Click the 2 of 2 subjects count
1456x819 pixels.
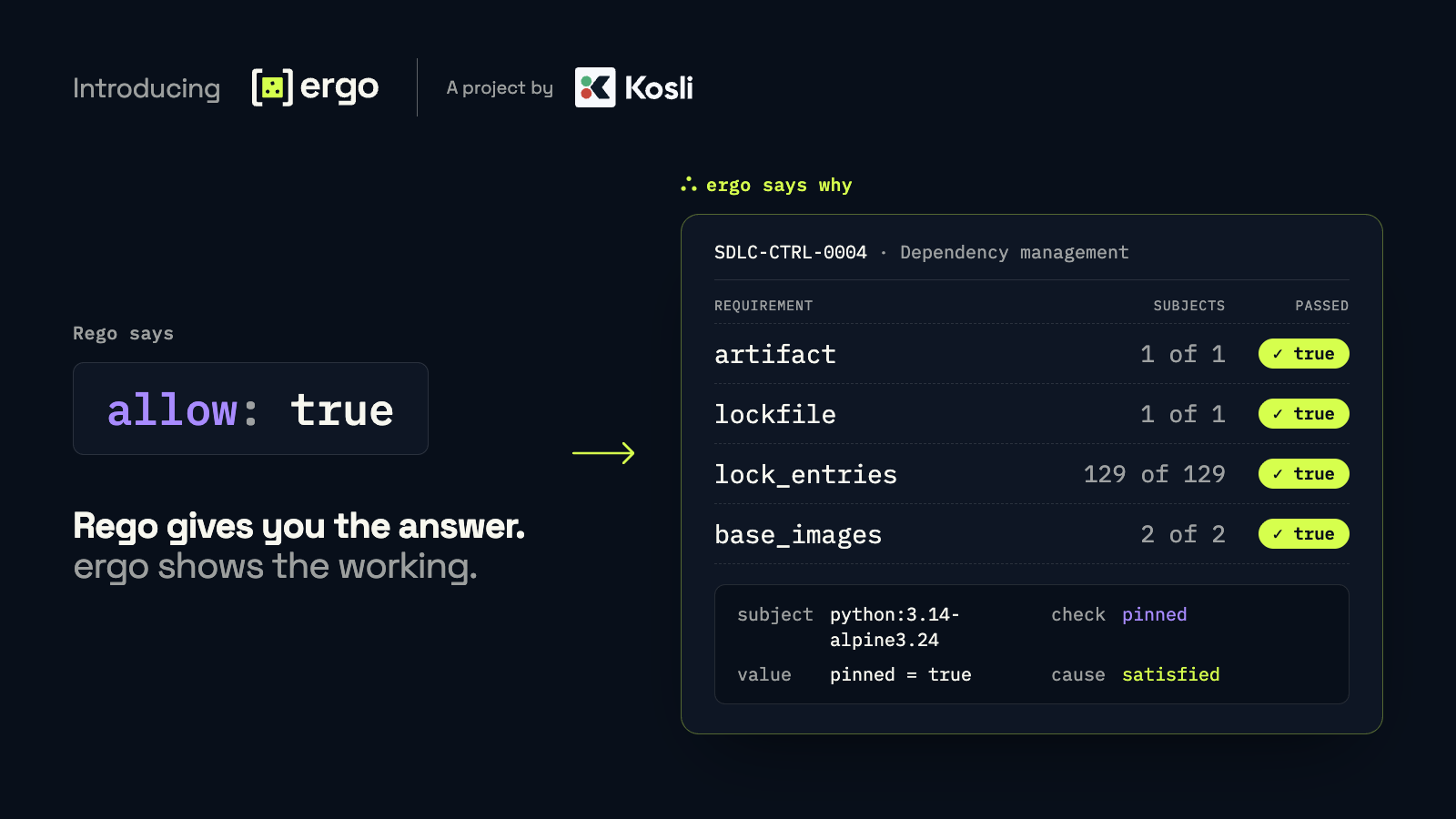[x=1183, y=534]
